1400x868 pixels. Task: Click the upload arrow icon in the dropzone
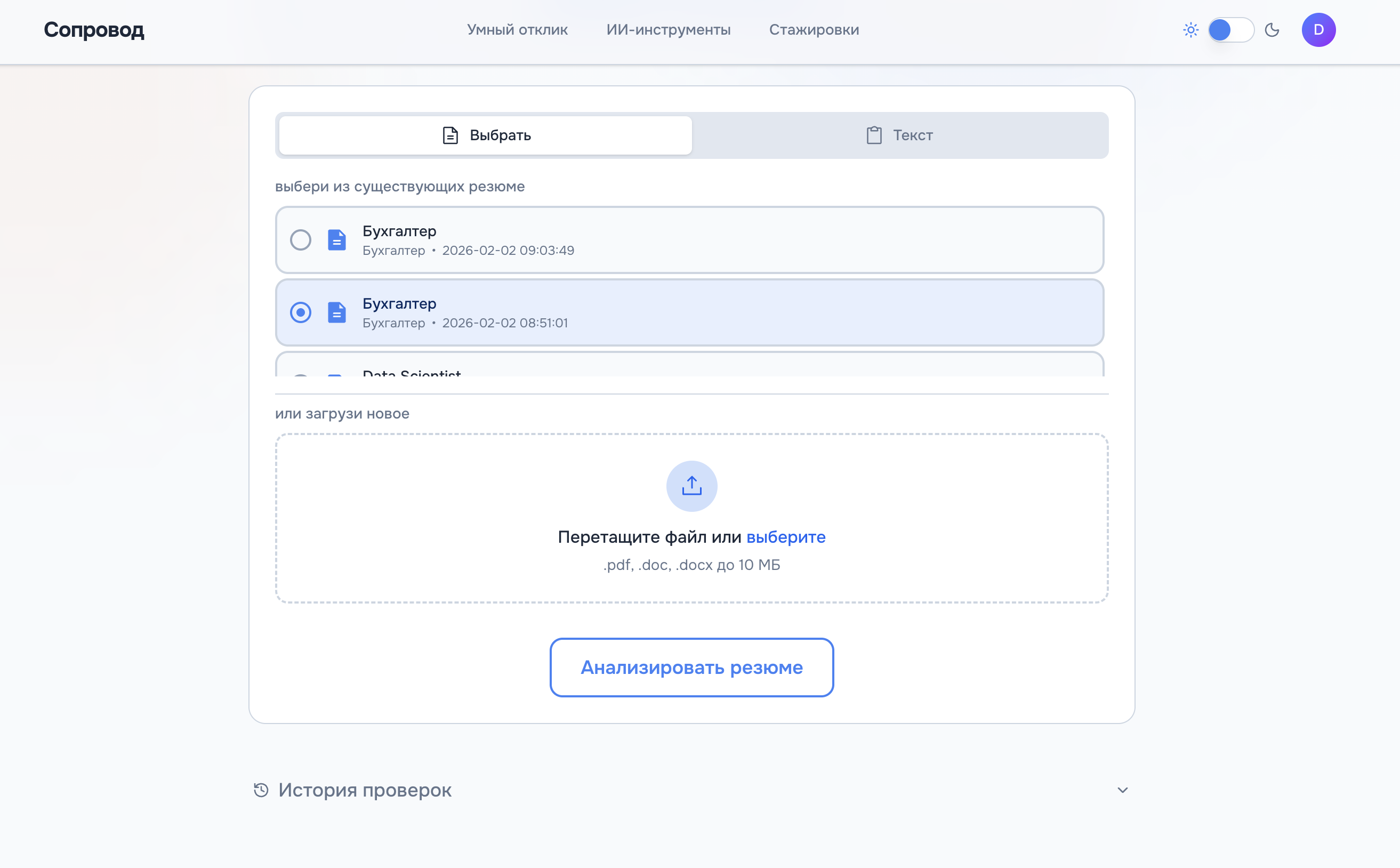coord(691,485)
